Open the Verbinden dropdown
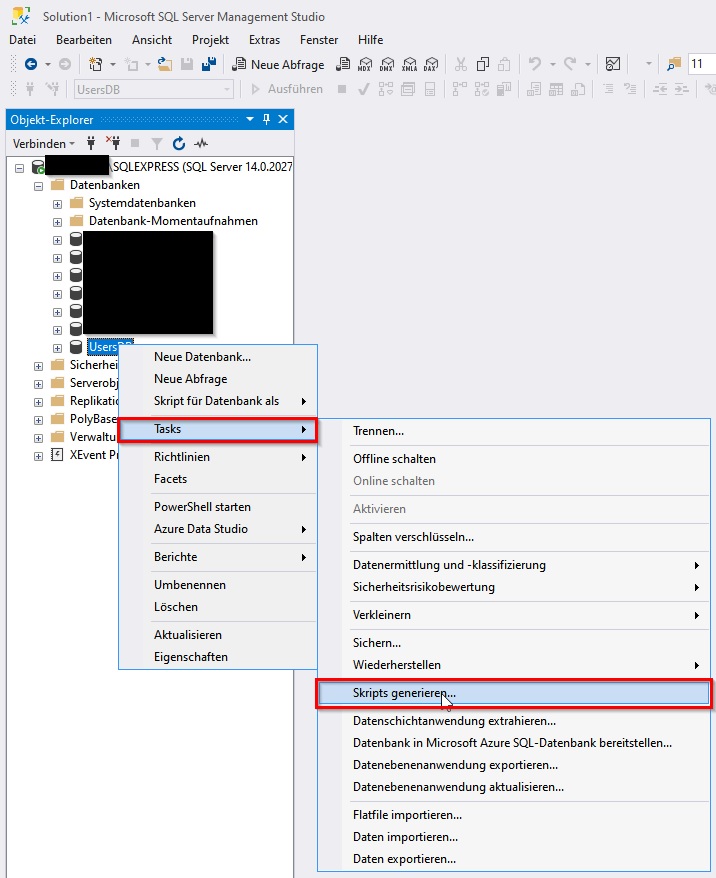The image size is (716, 878). (x=44, y=143)
